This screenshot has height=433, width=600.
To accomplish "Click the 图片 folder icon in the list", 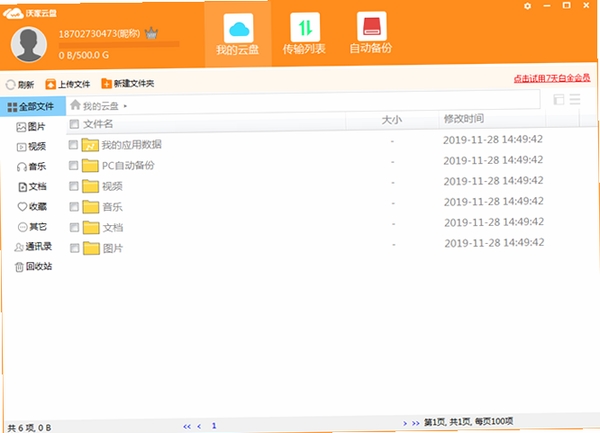I will (x=92, y=248).
